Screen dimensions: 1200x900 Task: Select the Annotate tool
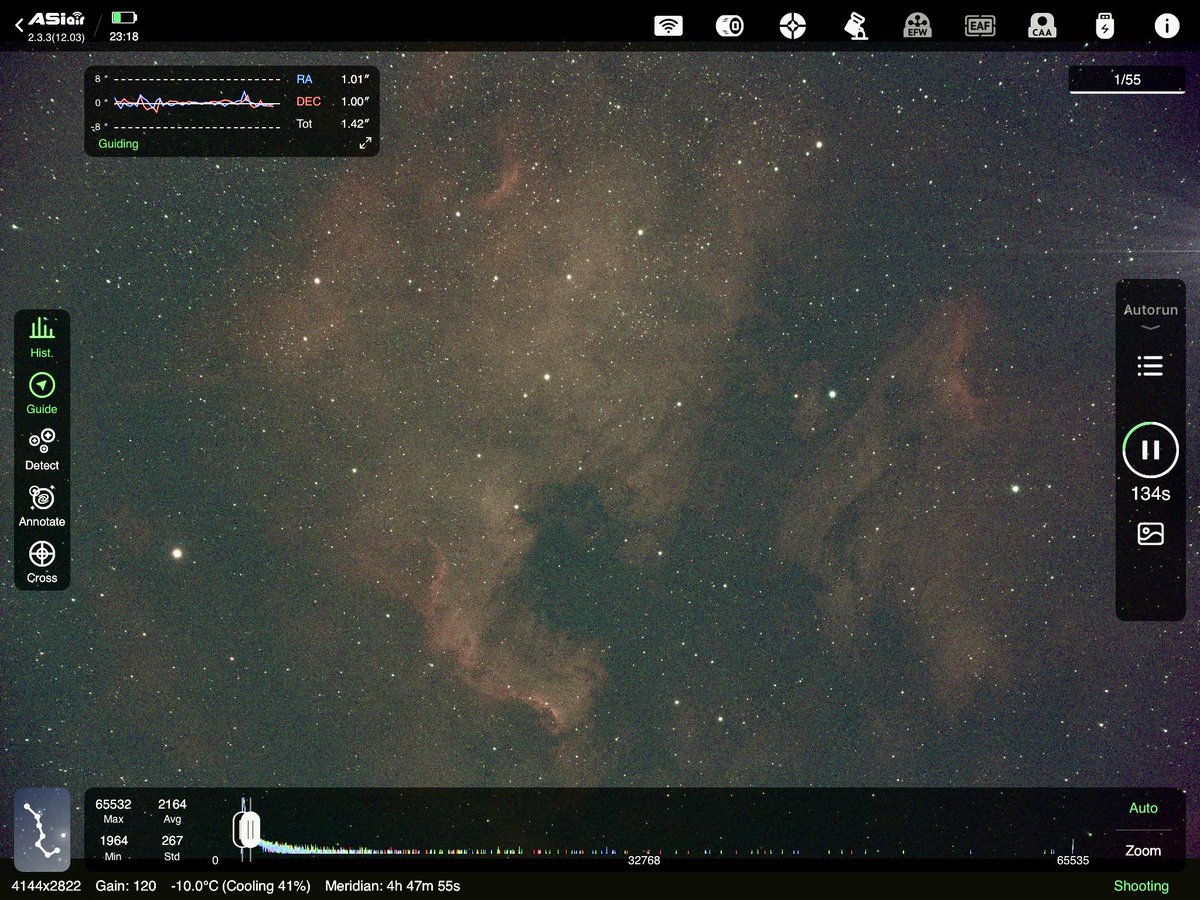(42, 506)
